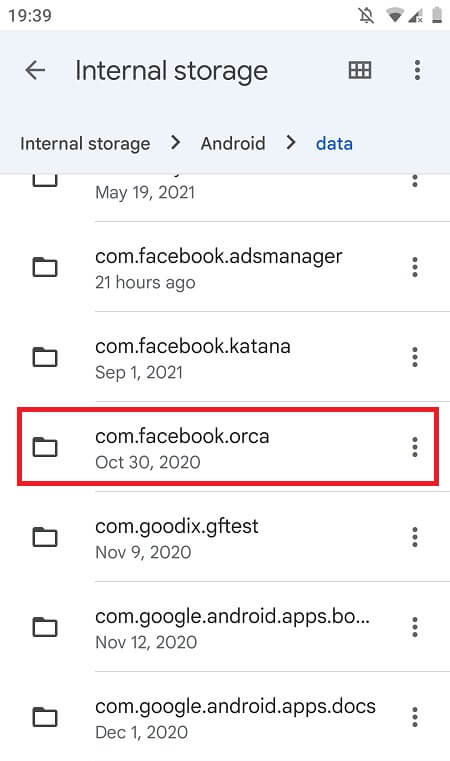Open the top bar overflow menu
Screen dimensions: 450x761
coord(417,71)
